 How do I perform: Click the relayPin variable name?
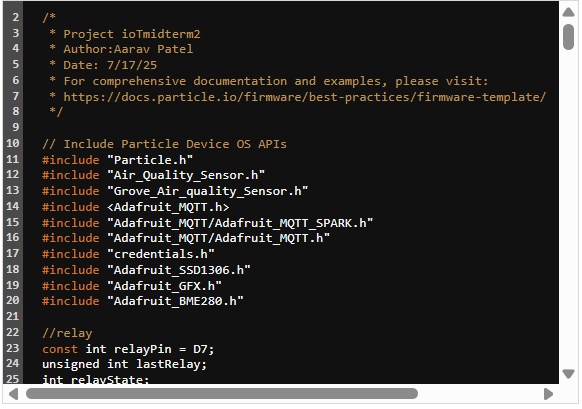[143, 349]
